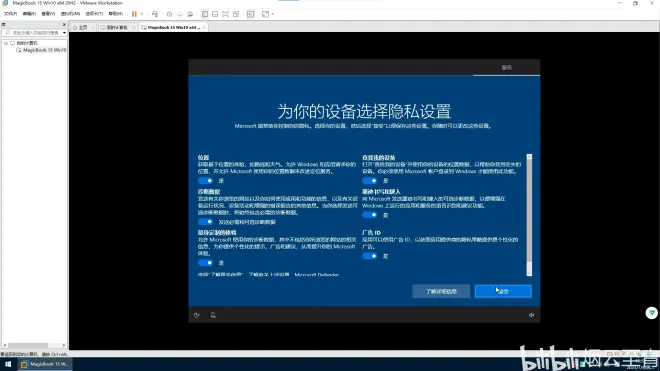The image size is (660, 371).
Task: Open the 帮助(H) menu
Action: (x=116, y=14)
